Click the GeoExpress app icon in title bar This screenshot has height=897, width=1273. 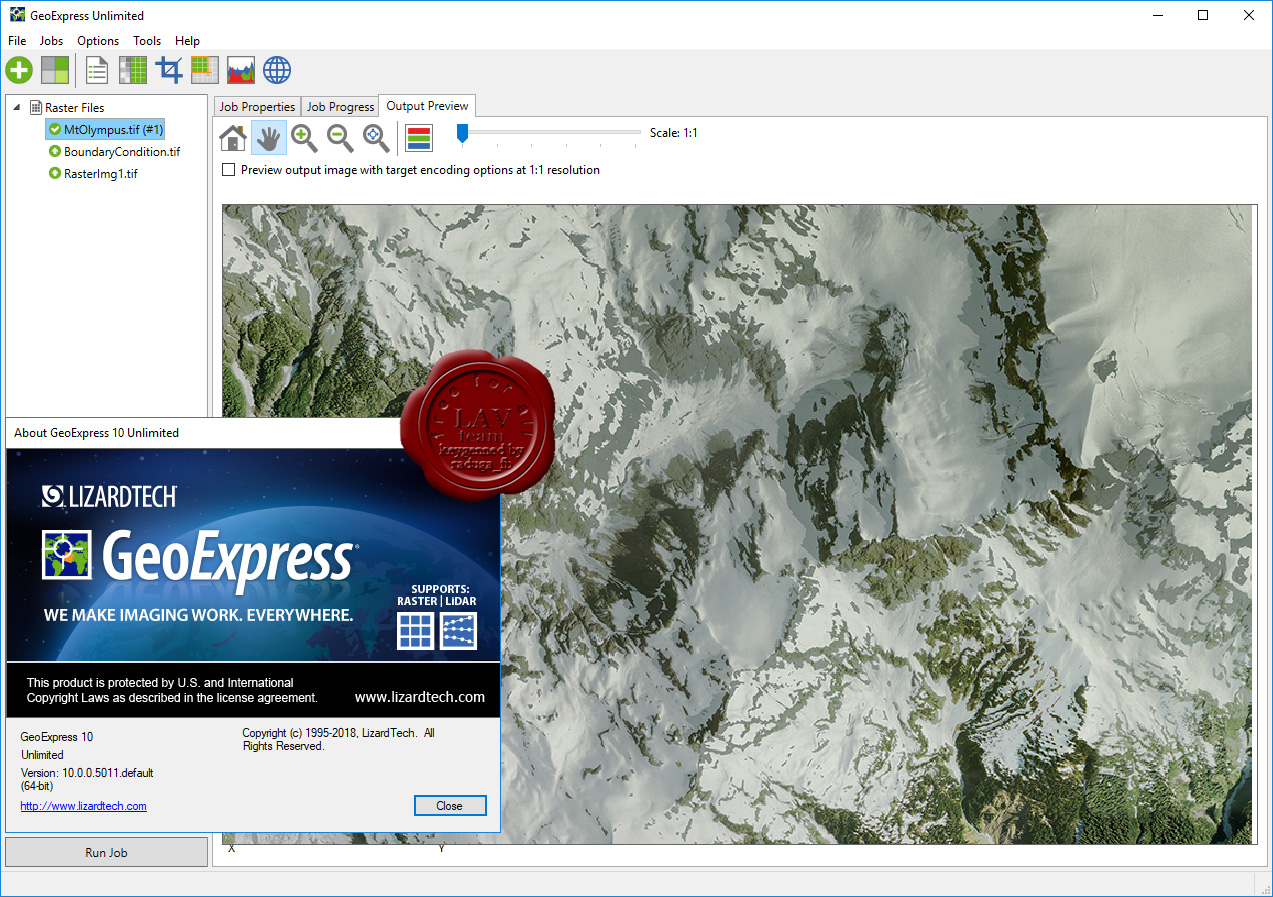17,15
